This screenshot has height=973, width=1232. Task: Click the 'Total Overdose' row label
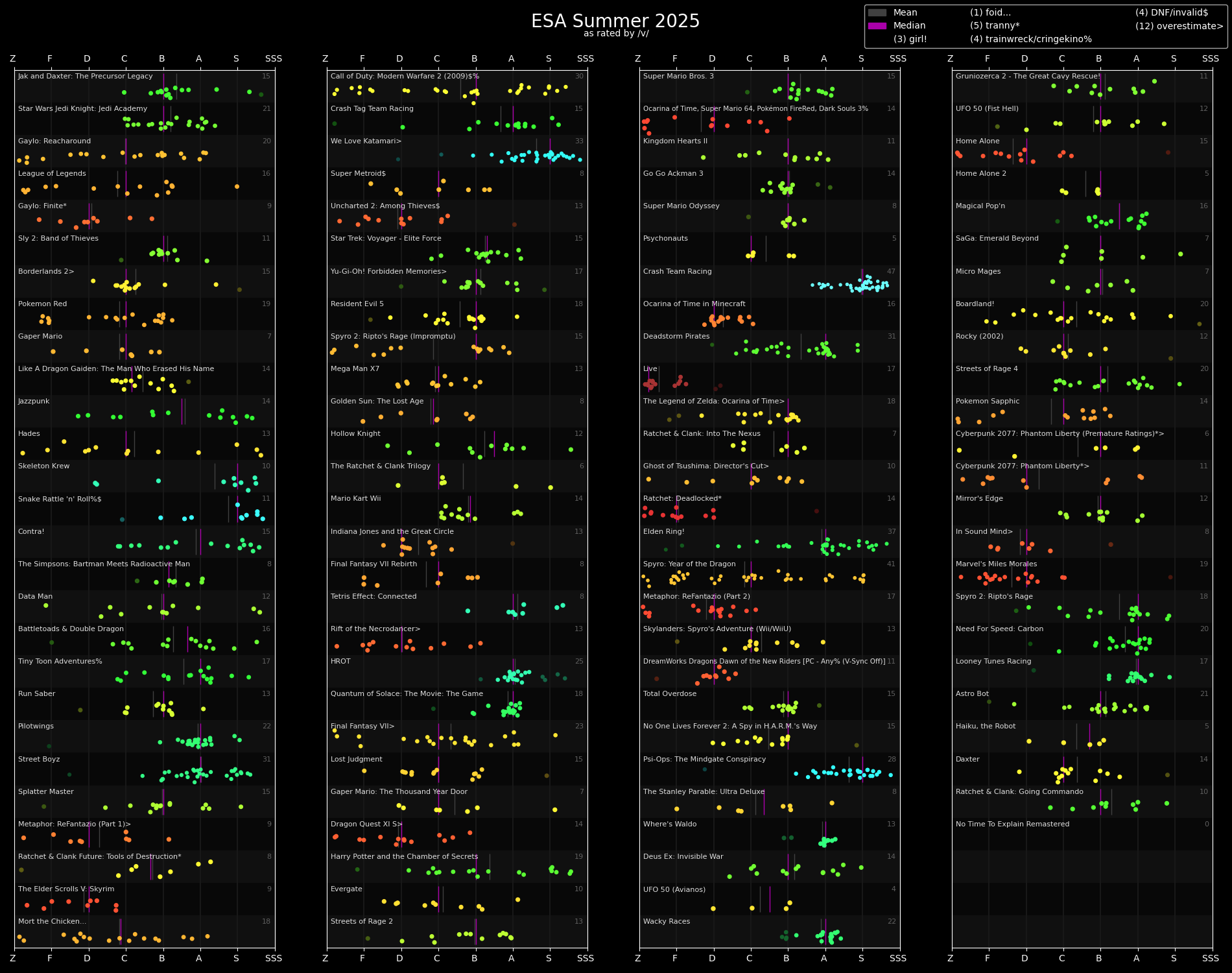[x=670, y=694]
